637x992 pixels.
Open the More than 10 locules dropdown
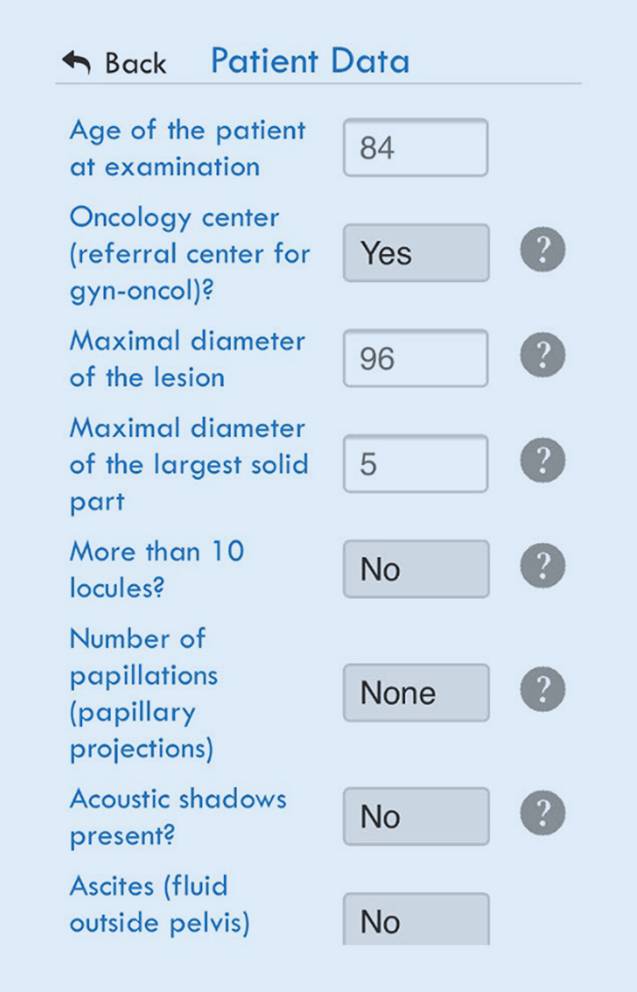416,569
